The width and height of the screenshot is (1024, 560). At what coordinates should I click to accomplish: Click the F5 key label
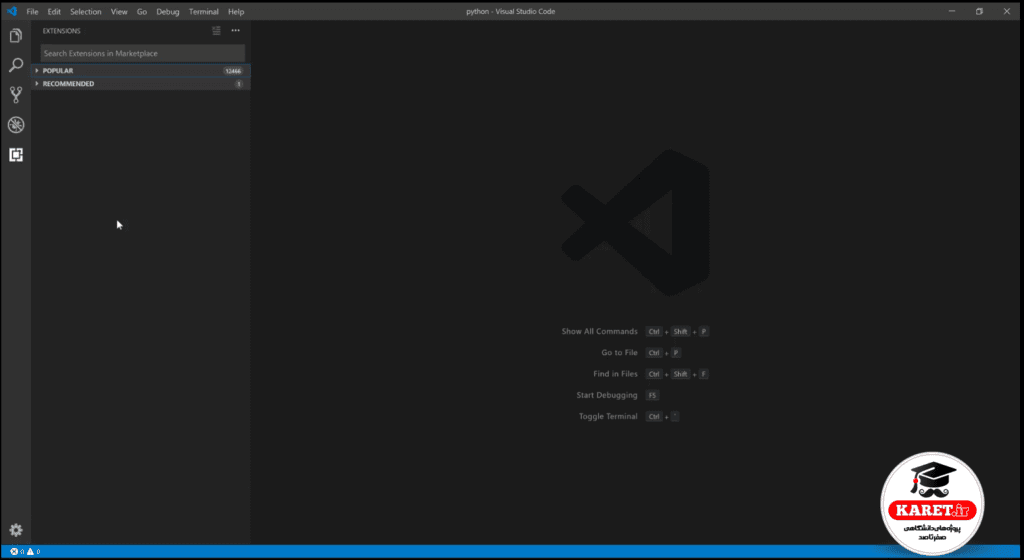[652, 396]
